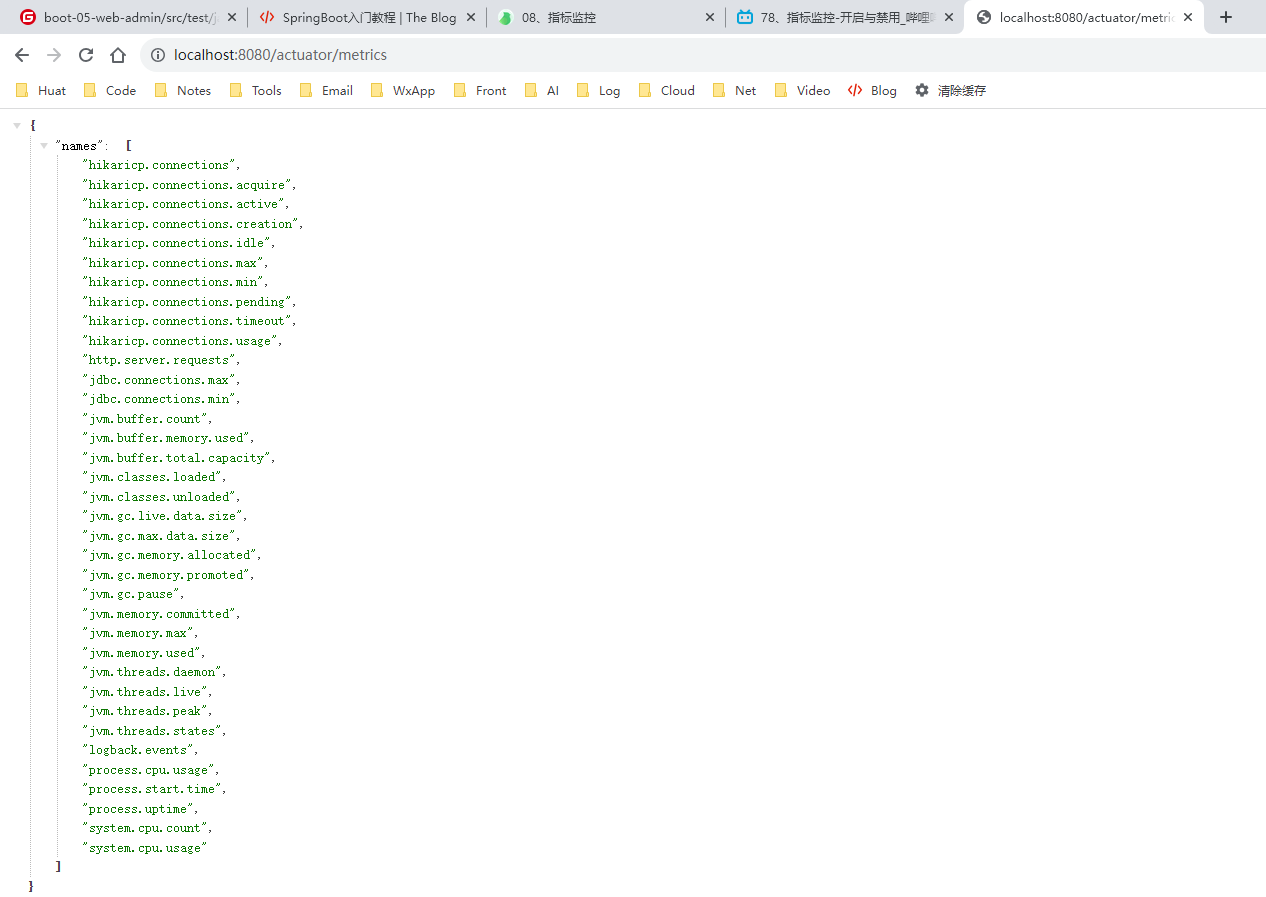This screenshot has height=897, width=1266.
Task: Open the Code bookmarks folder
Action: [x=110, y=90]
